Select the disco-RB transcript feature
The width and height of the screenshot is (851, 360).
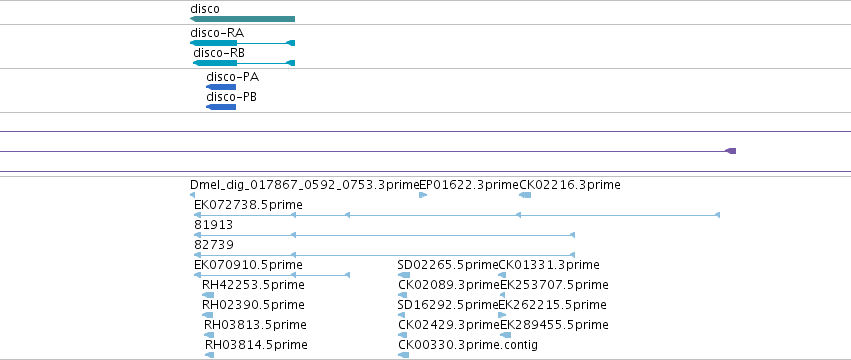coord(244,63)
